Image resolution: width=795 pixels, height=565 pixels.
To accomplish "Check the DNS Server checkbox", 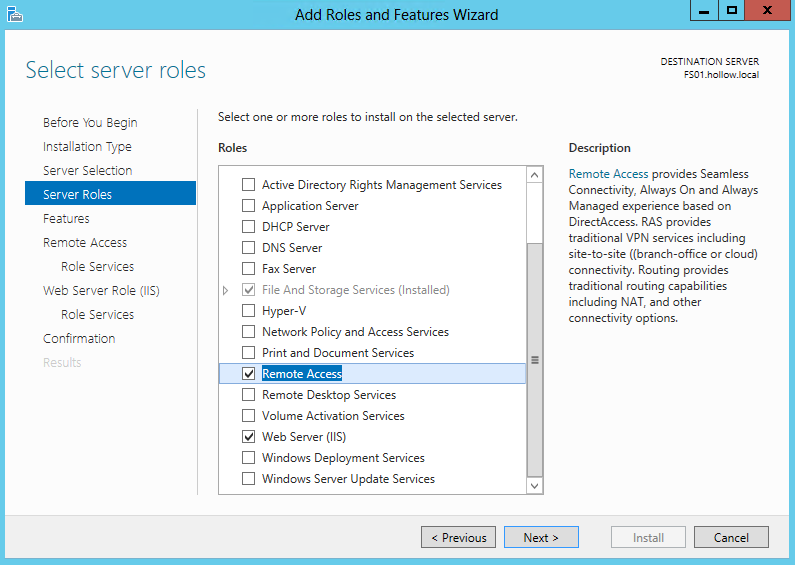I will [x=249, y=248].
